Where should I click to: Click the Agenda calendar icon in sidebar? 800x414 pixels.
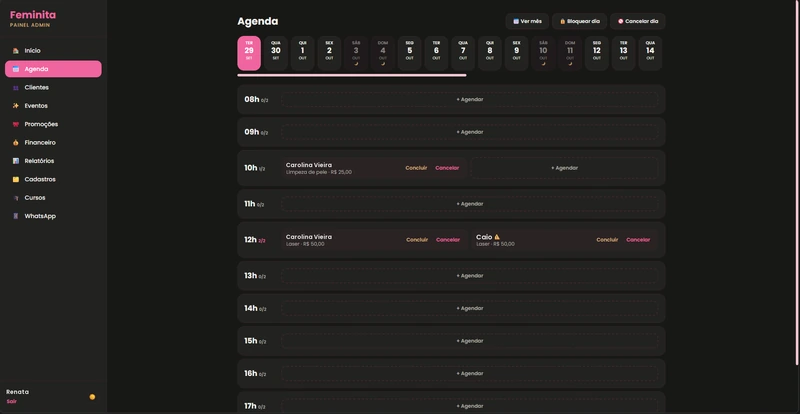[16, 69]
